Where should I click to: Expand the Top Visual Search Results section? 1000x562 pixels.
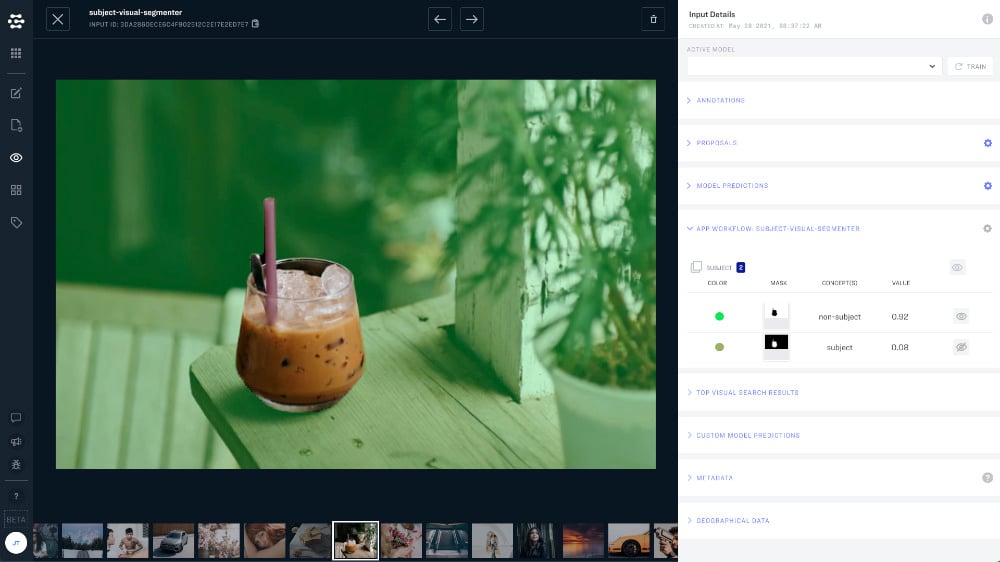(x=747, y=393)
